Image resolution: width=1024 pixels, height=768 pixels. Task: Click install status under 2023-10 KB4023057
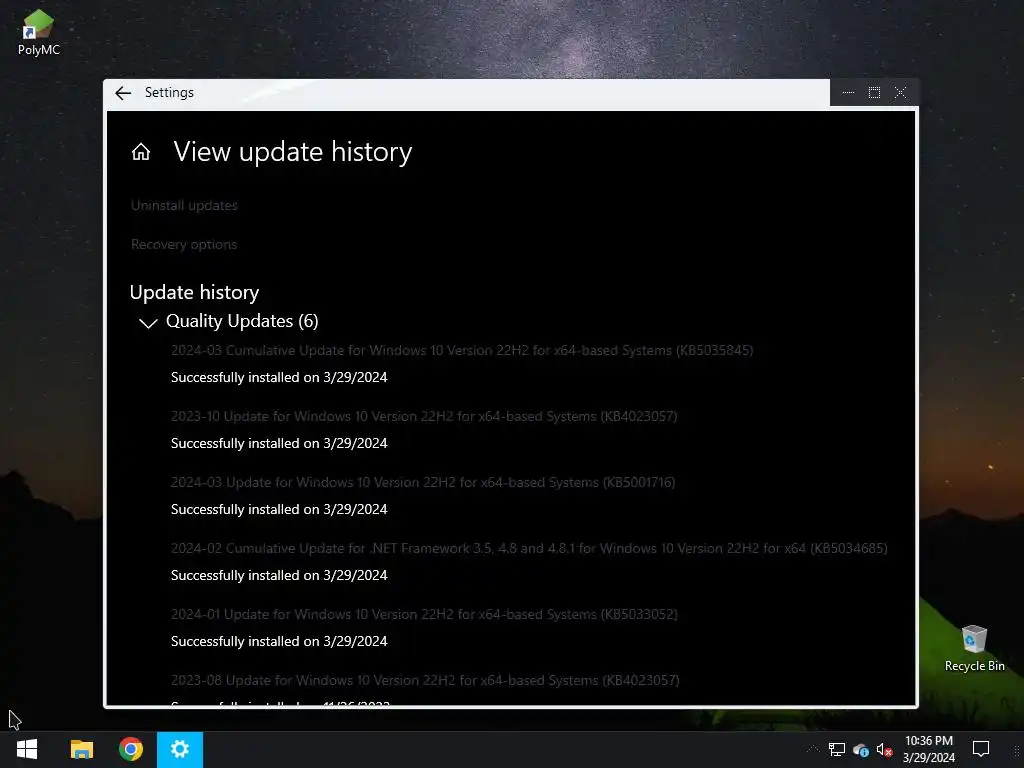tap(279, 443)
